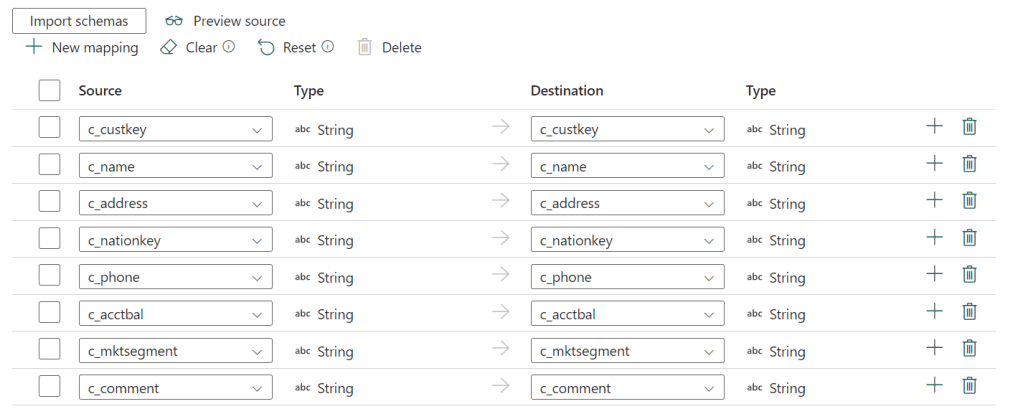
Task: Click Reset in the toolbar
Action: [288, 47]
